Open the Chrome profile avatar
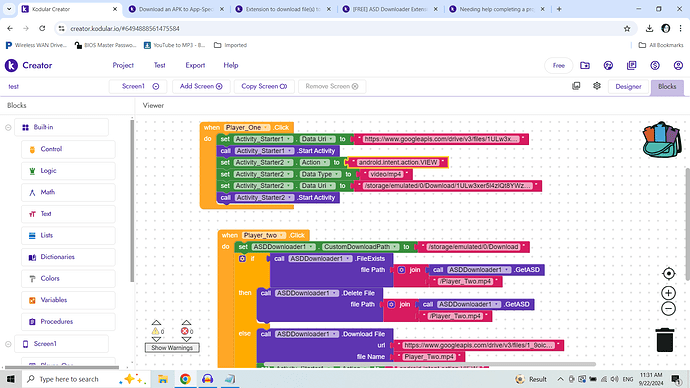The height and width of the screenshot is (388, 690). click(x=665, y=29)
